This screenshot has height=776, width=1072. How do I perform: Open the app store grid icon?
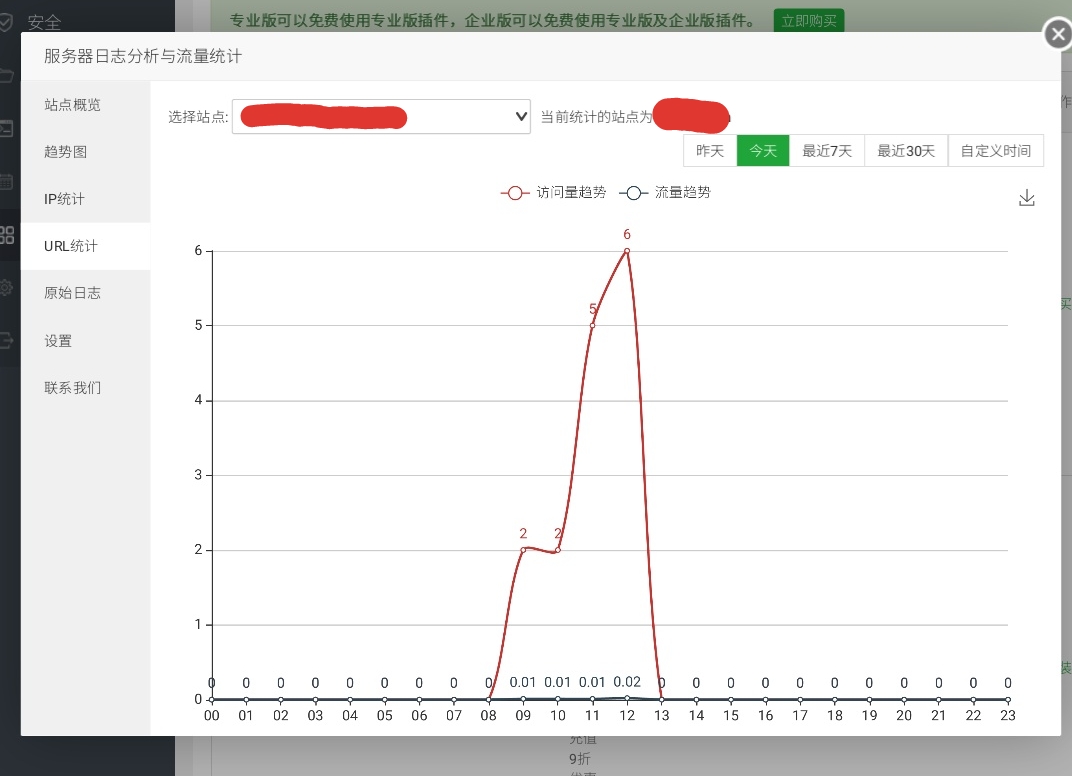pyautogui.click(x=6, y=235)
